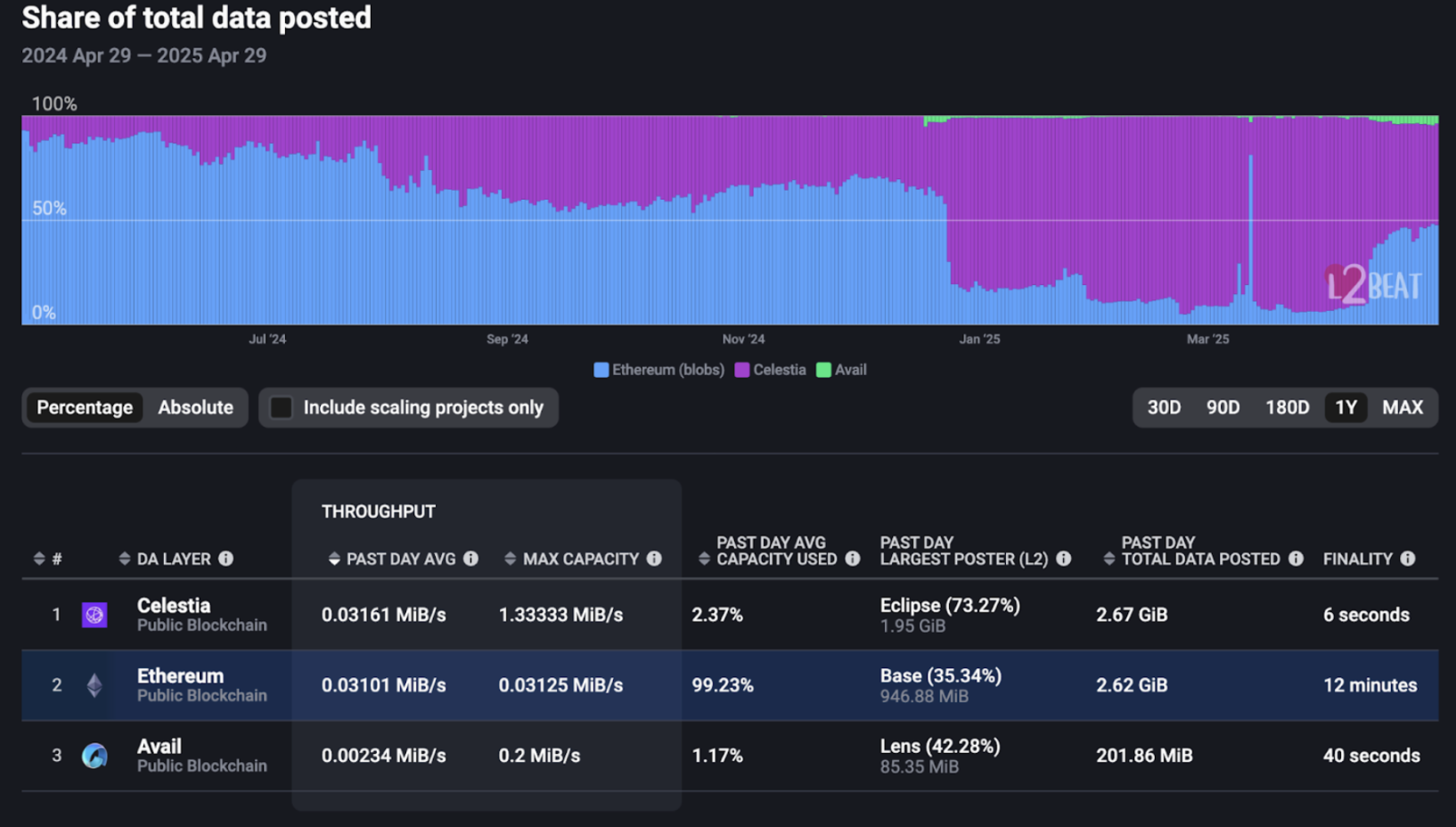Click the 12 minutes finality cell

pos(1370,685)
